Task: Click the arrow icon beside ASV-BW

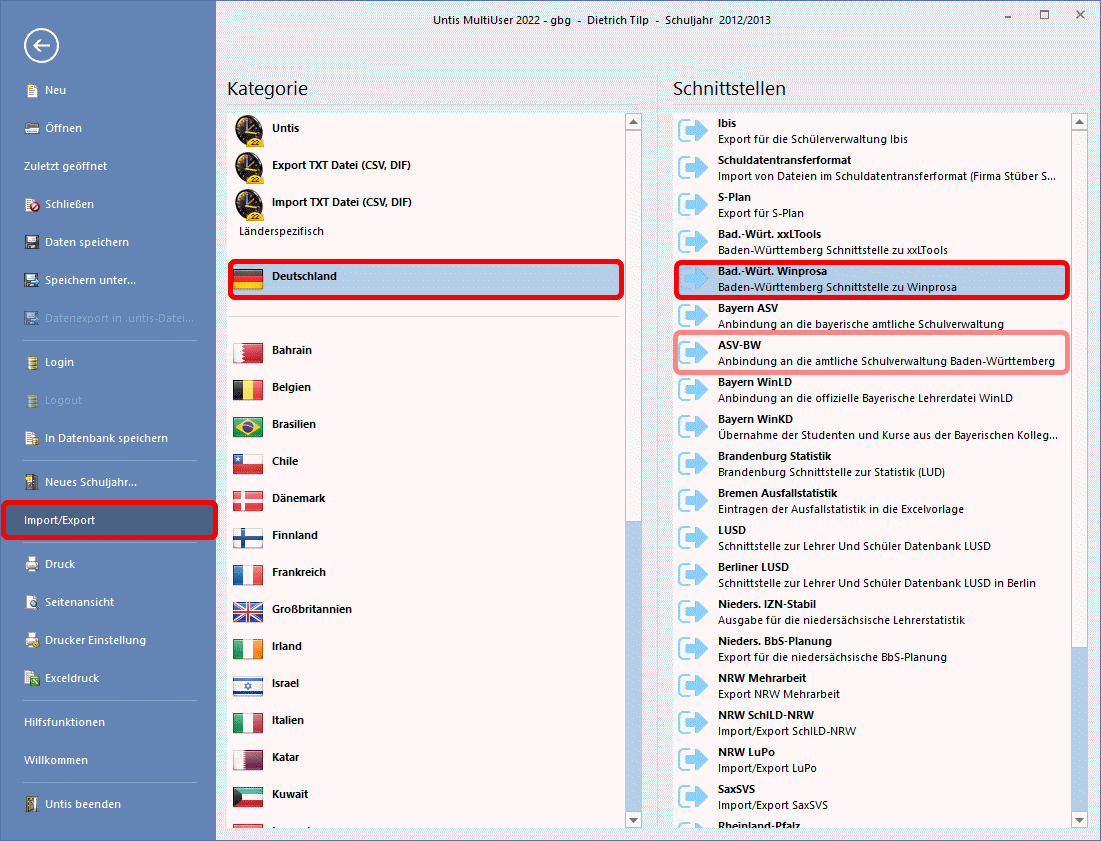Action: tap(692, 353)
